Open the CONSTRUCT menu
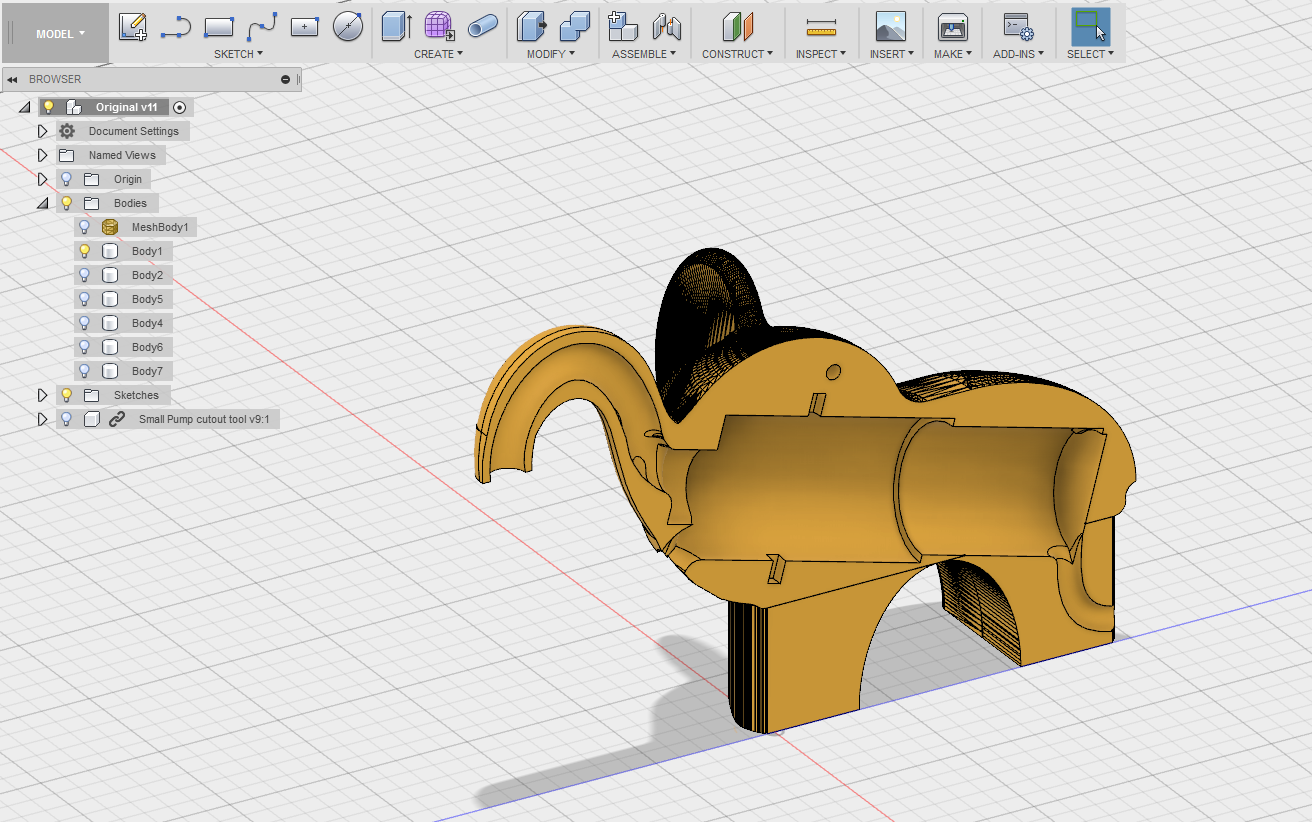This screenshot has width=1312, height=822. pos(738,54)
